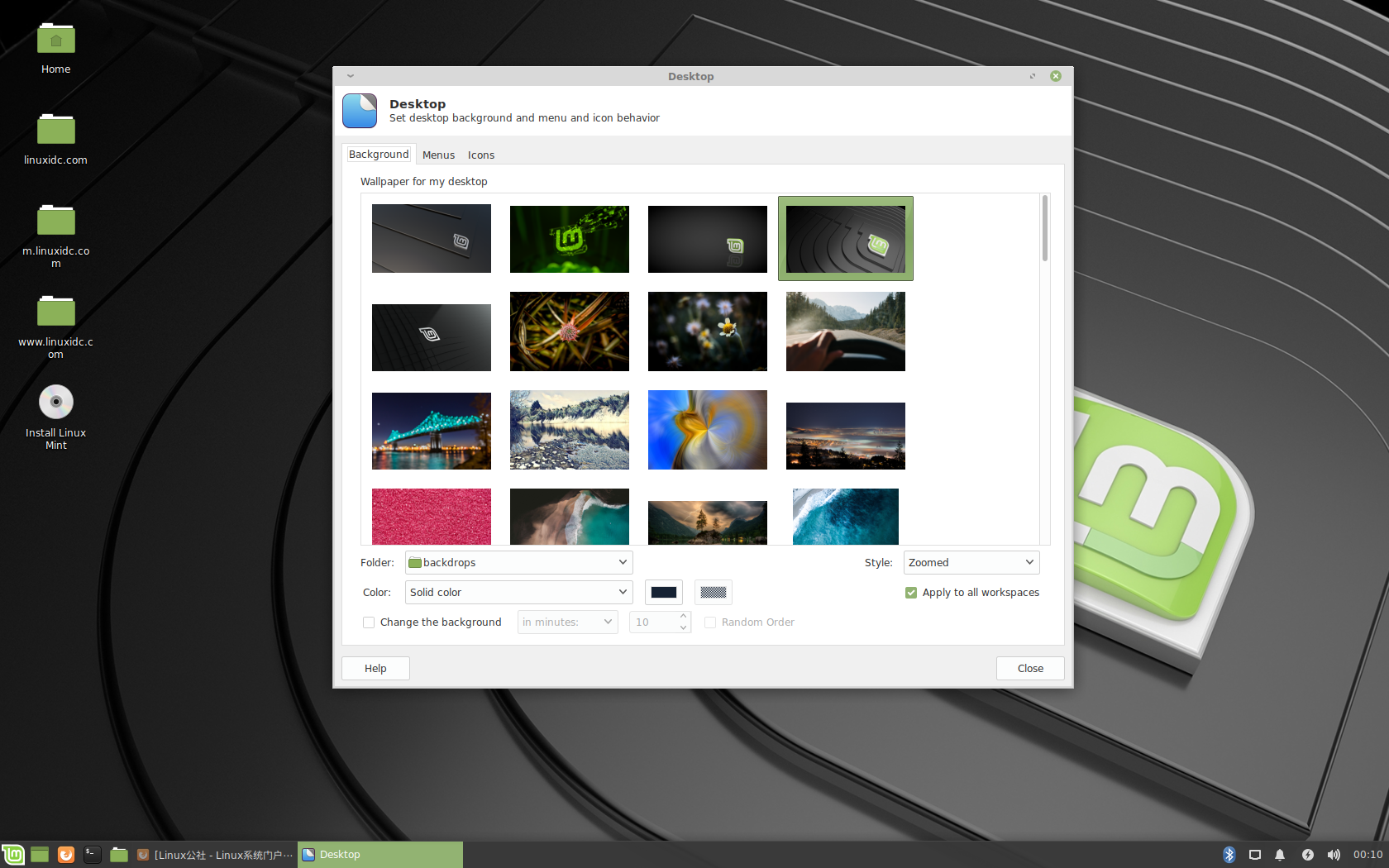Select the green glowing Mint logo wallpaper
Viewport: 1389px width, 868px height.
click(x=570, y=239)
